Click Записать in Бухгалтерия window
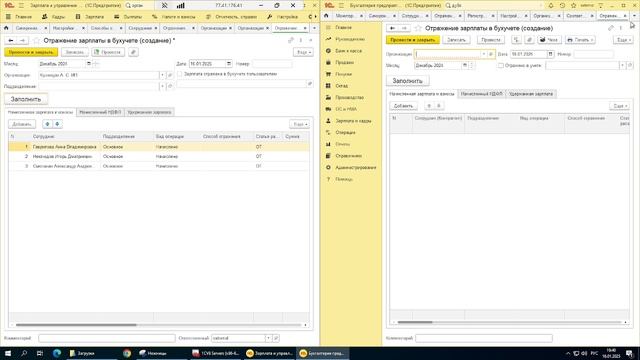This screenshot has width=640, height=360. coord(456,40)
